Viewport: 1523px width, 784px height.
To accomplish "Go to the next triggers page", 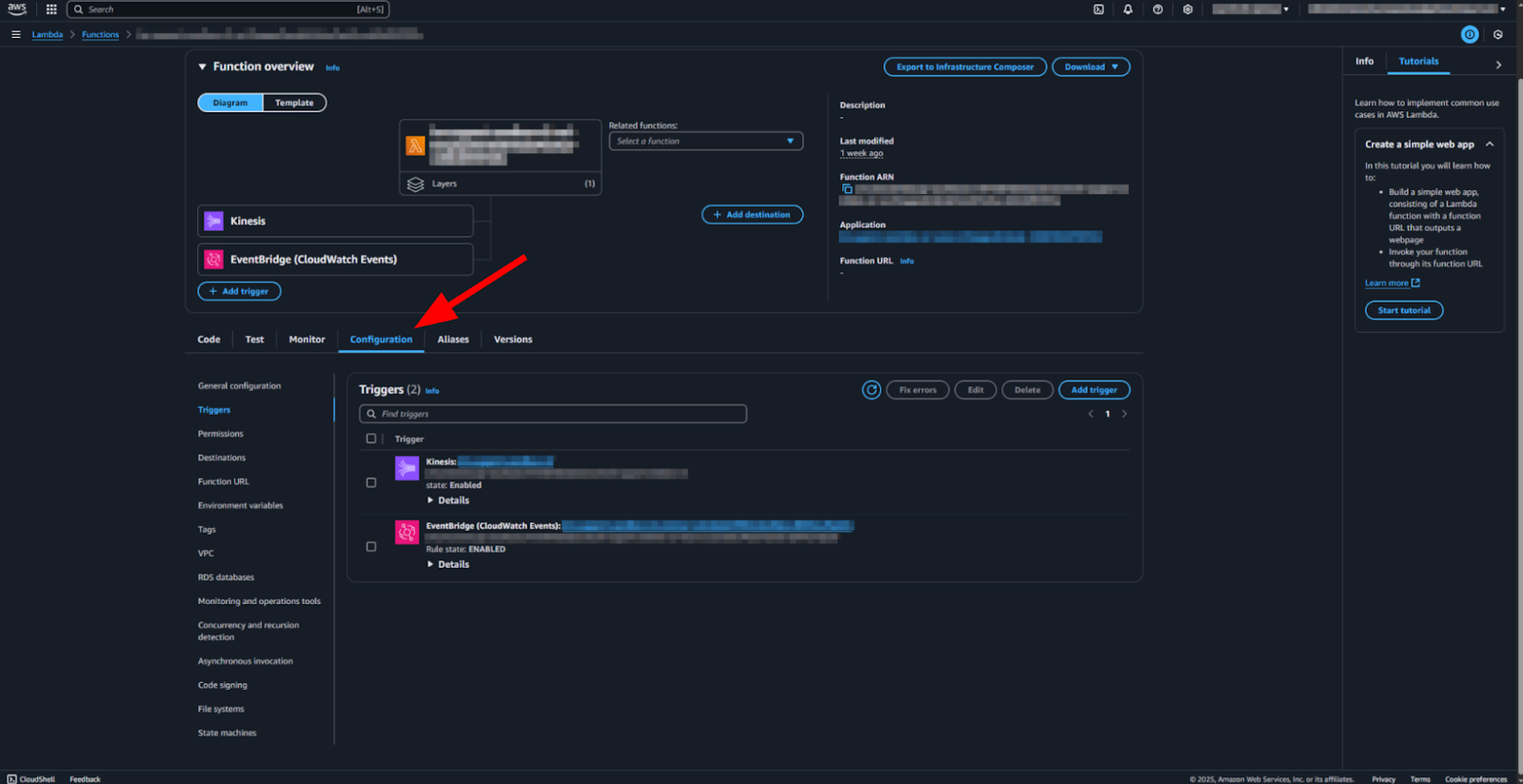I will coord(1124,414).
